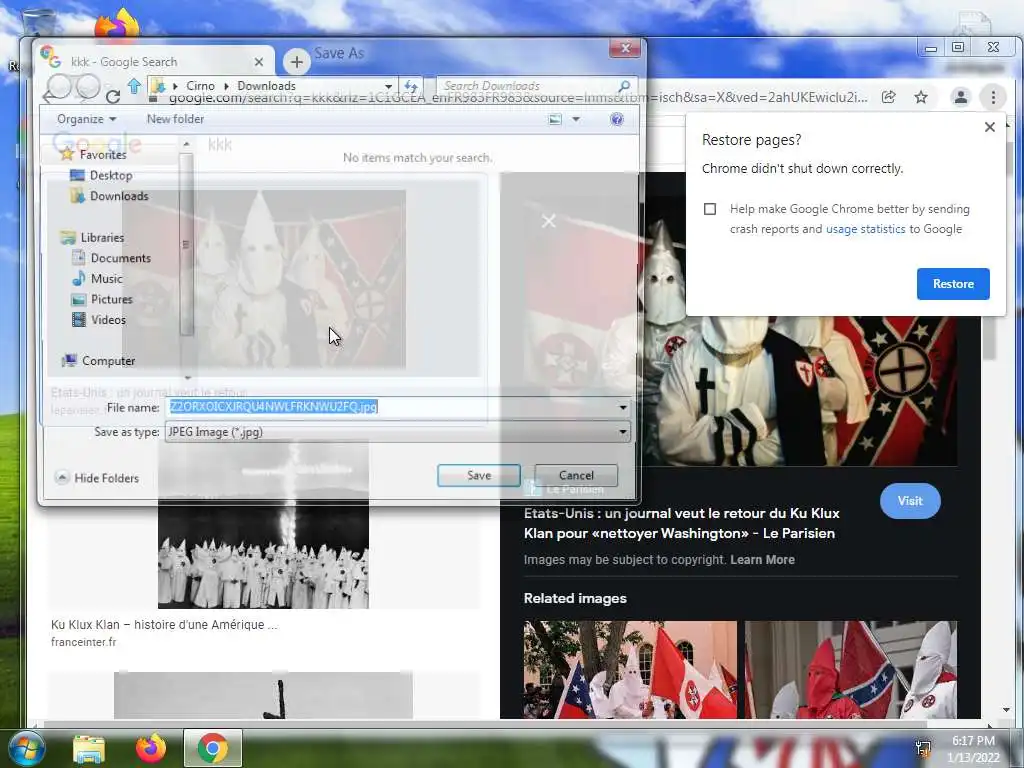Click Chrome taskbar icon

[212, 748]
